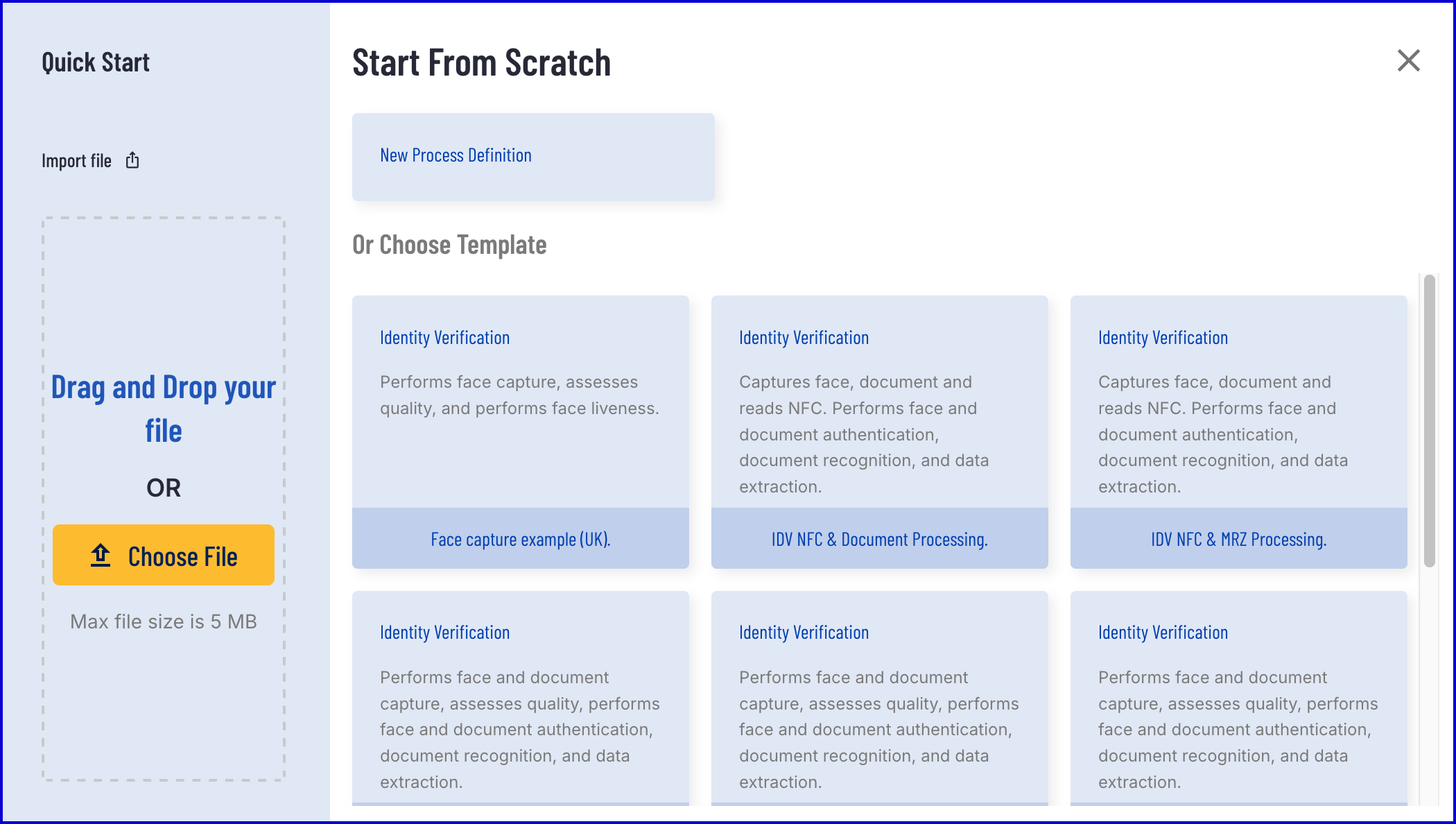Close the Start From Scratch dialog

click(1408, 61)
